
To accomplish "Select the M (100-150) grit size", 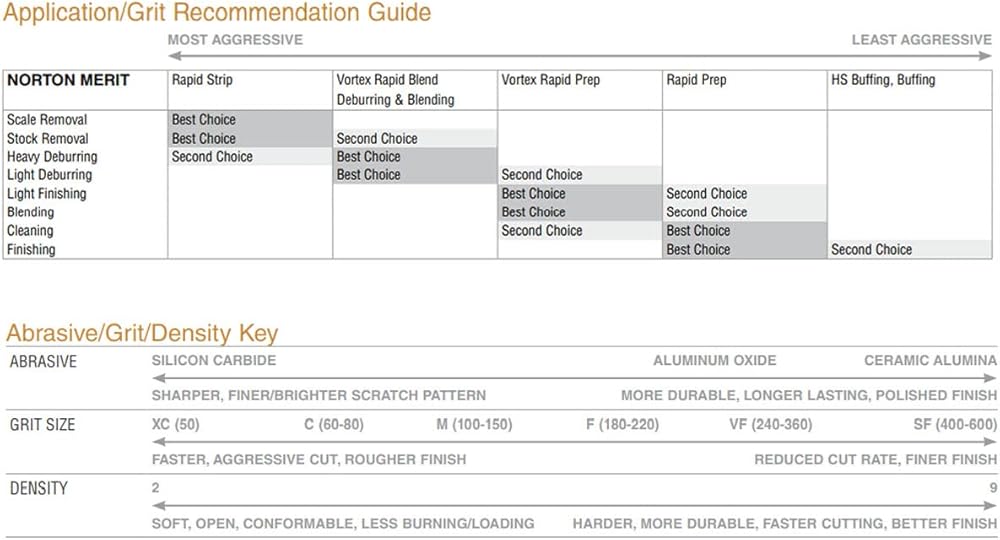I will tap(474, 425).
